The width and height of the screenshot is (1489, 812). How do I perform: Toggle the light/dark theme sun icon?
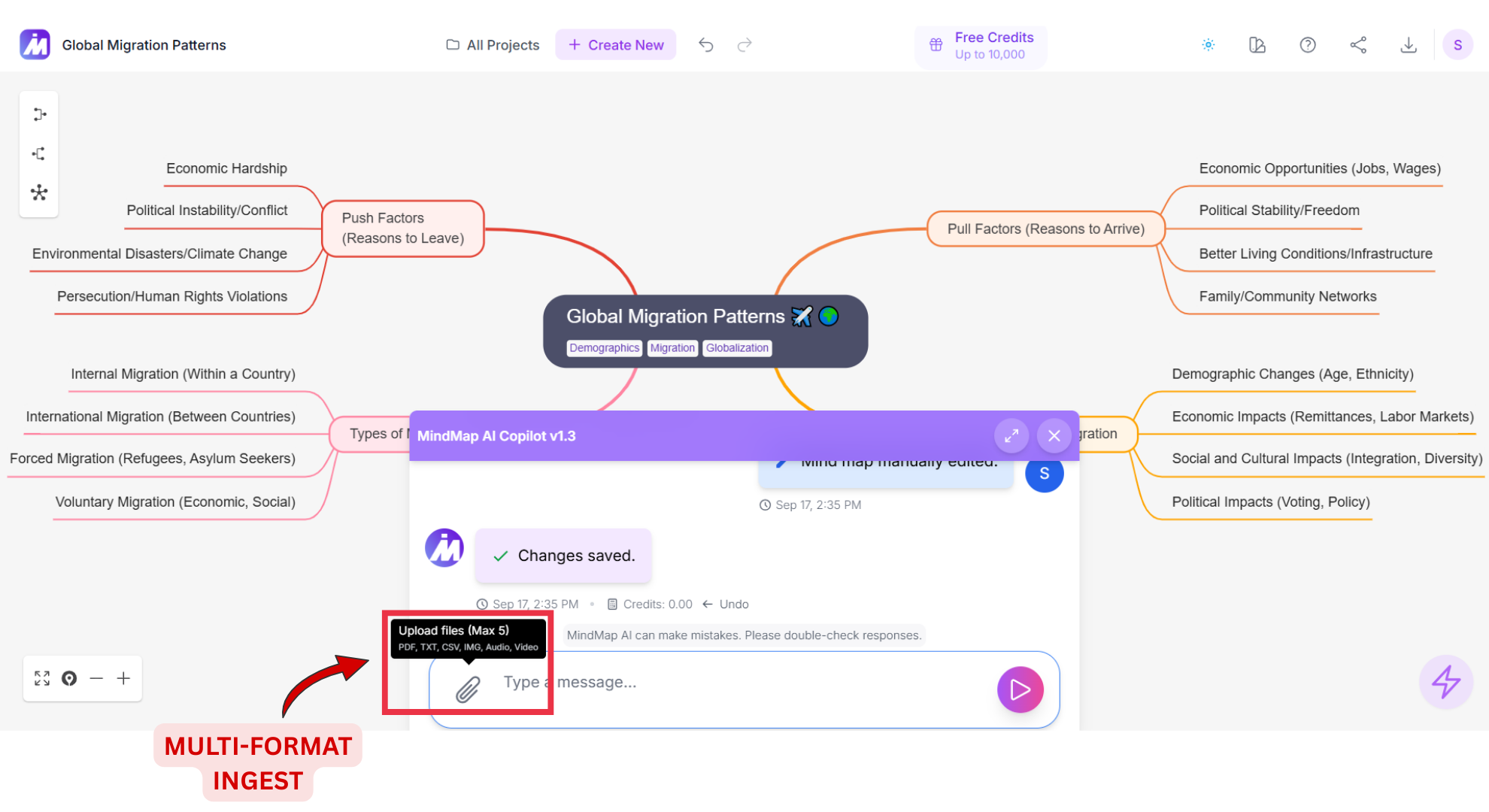1208,45
